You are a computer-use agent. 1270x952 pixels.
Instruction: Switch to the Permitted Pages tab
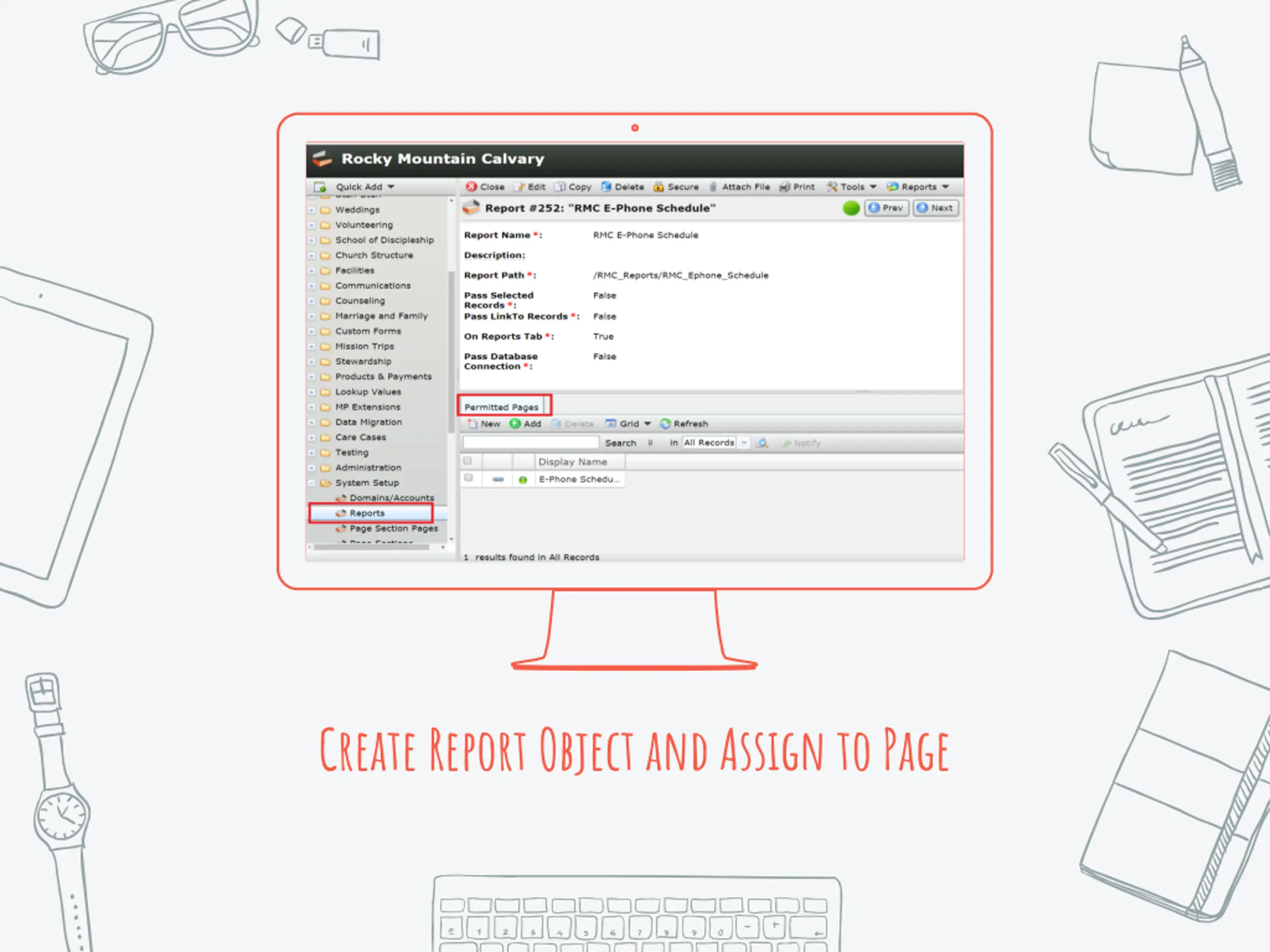click(x=501, y=407)
